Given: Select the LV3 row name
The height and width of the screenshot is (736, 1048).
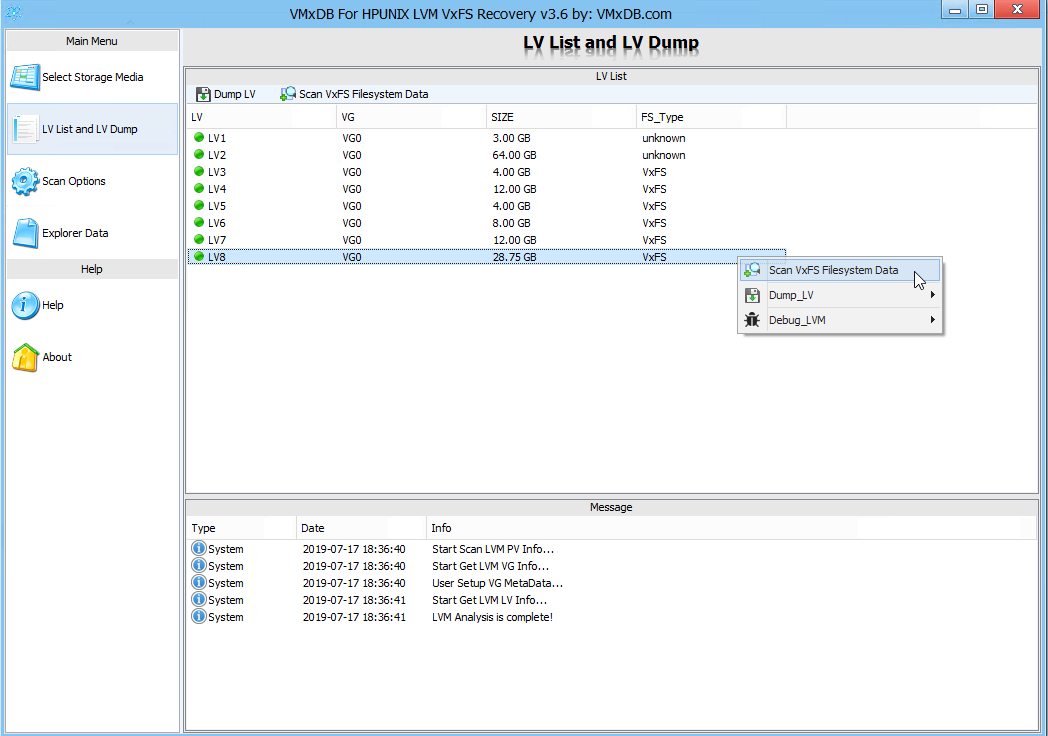Looking at the screenshot, I should pos(217,172).
